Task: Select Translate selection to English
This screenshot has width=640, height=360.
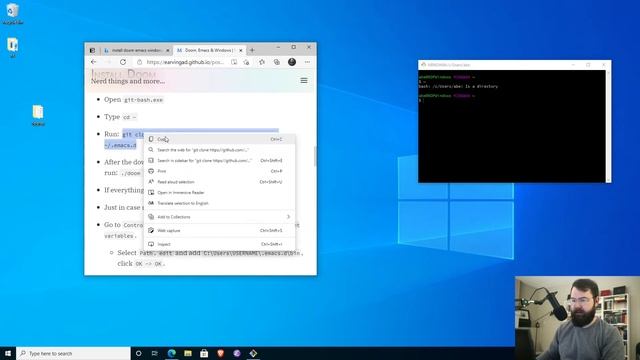Action: 219,203
